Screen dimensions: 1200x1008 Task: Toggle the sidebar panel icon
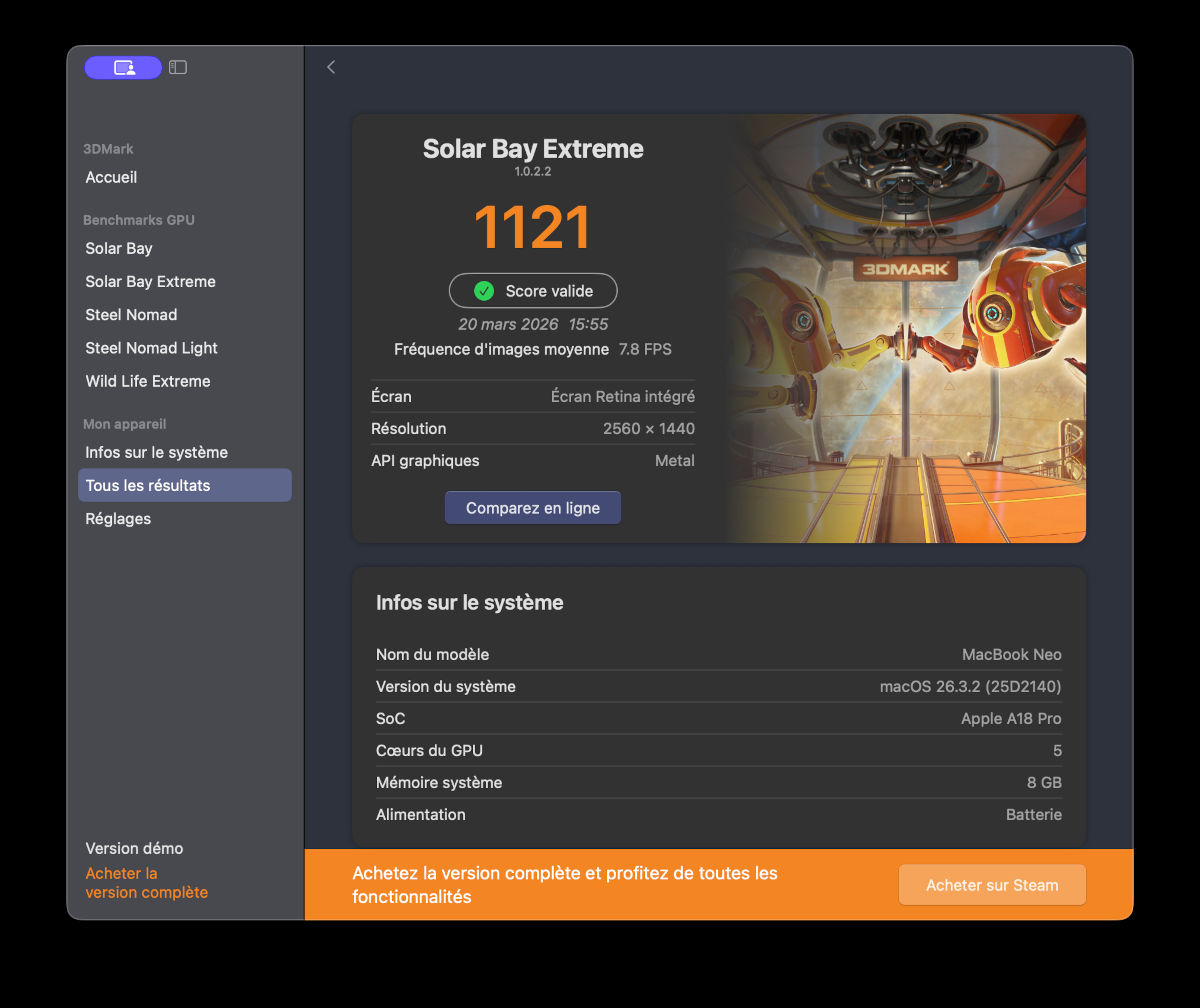tap(178, 67)
